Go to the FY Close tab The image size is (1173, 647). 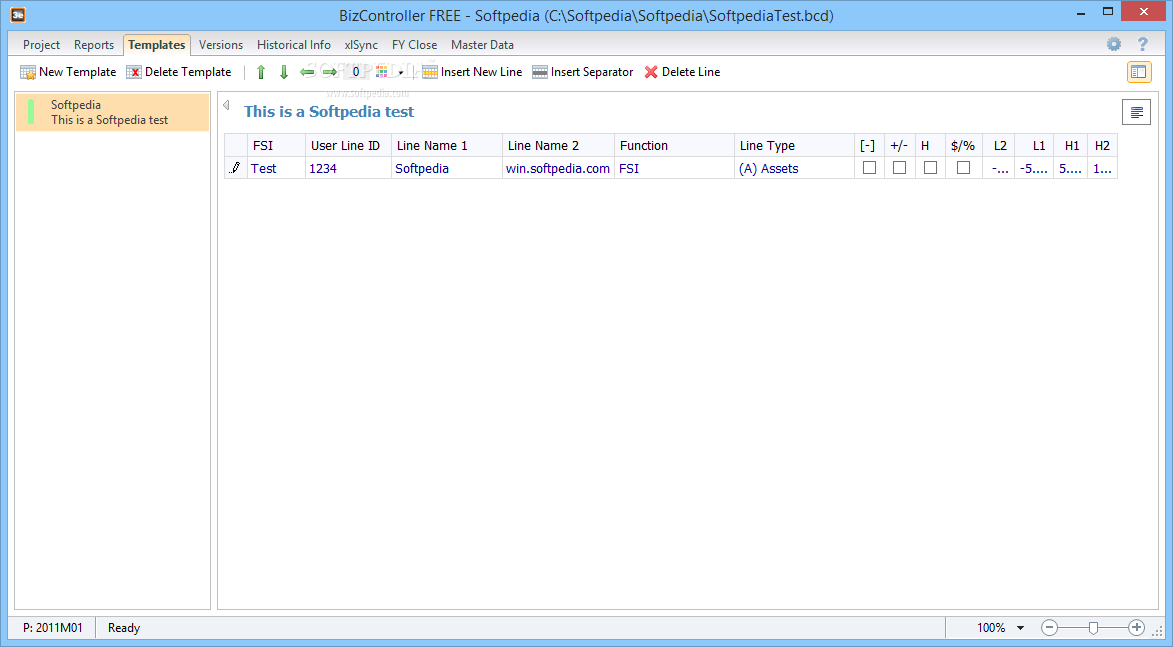(414, 45)
